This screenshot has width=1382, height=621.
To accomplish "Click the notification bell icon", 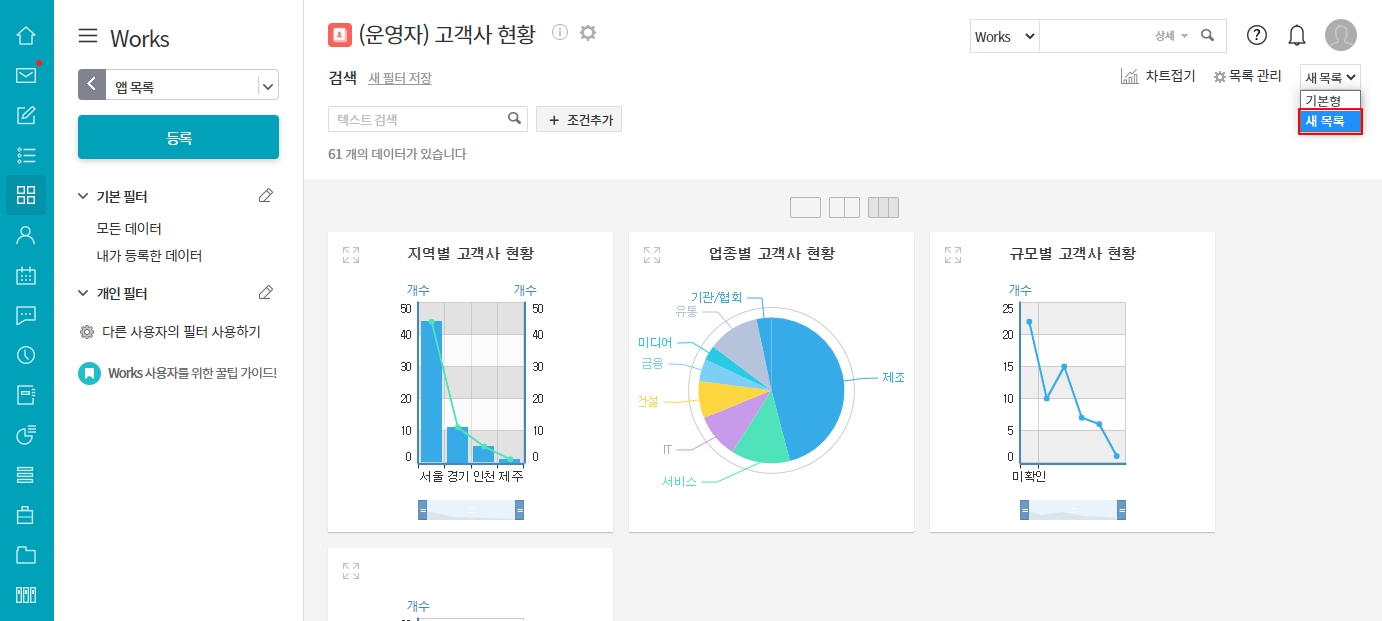I will (x=1297, y=36).
